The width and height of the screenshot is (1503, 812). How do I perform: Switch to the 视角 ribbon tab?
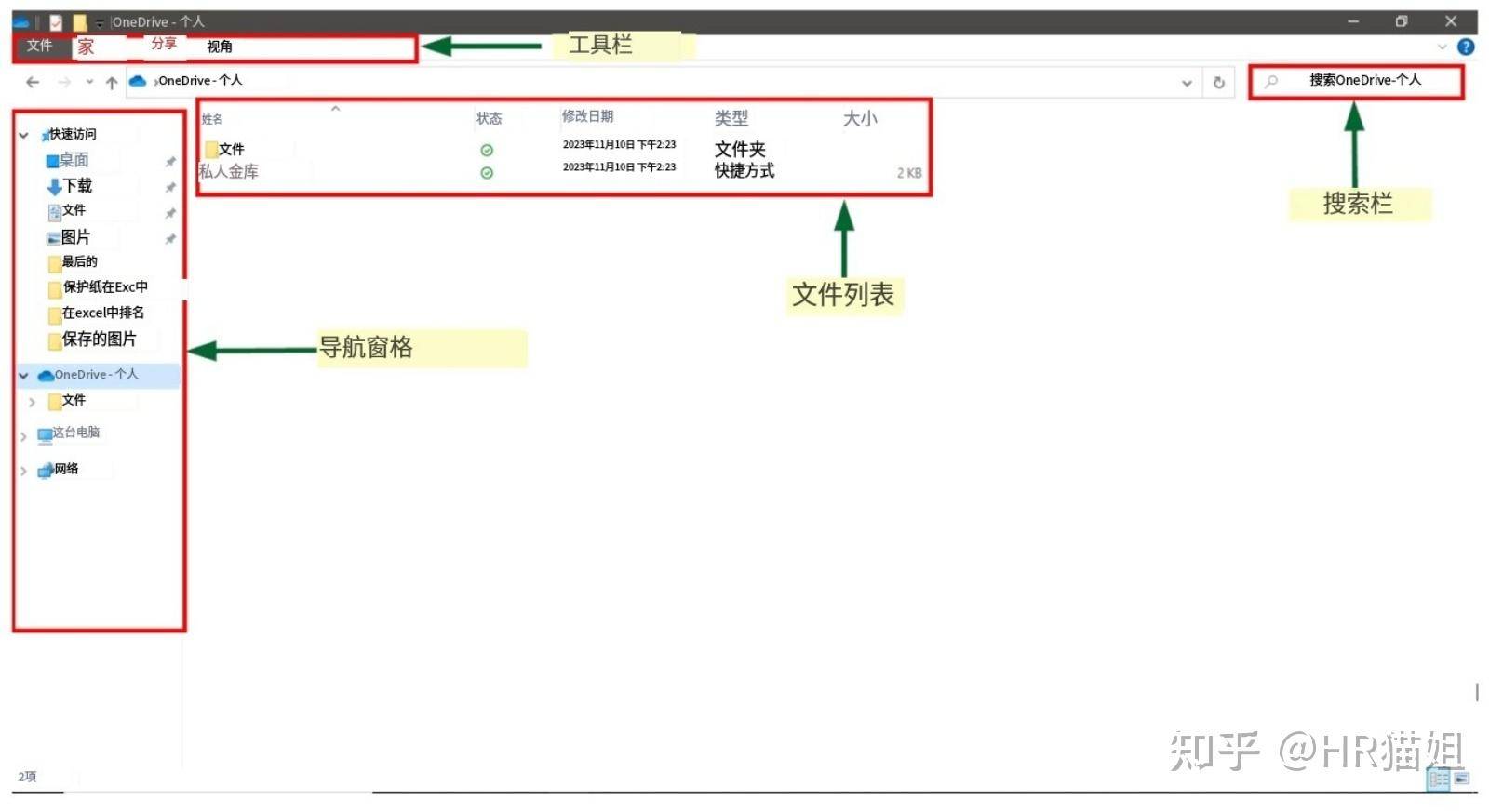click(220, 47)
